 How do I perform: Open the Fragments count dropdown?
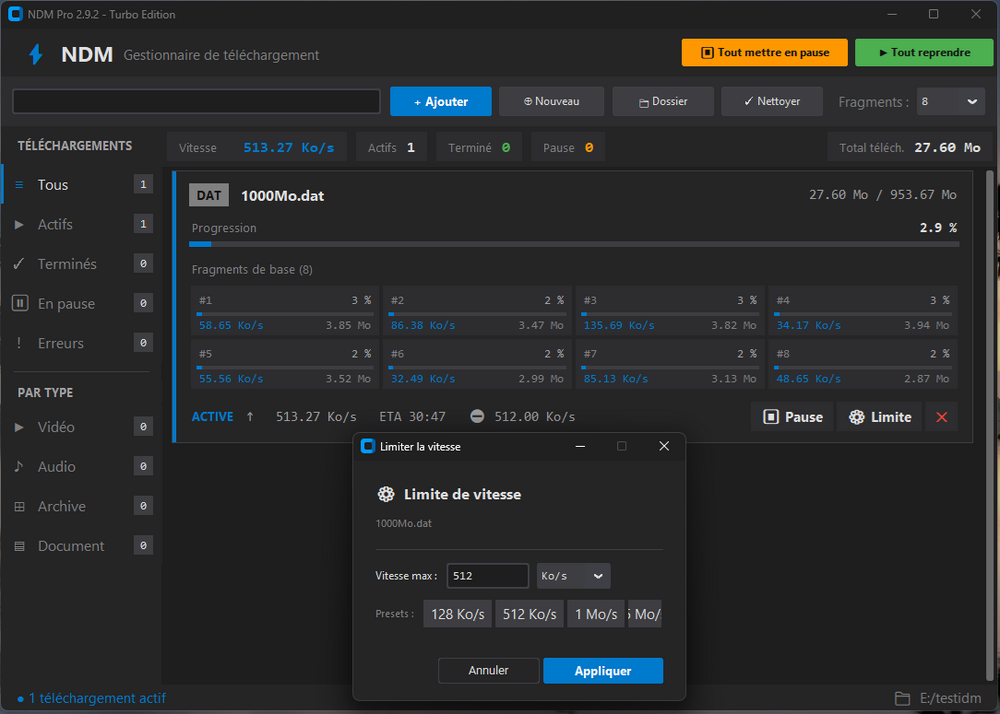pos(950,101)
